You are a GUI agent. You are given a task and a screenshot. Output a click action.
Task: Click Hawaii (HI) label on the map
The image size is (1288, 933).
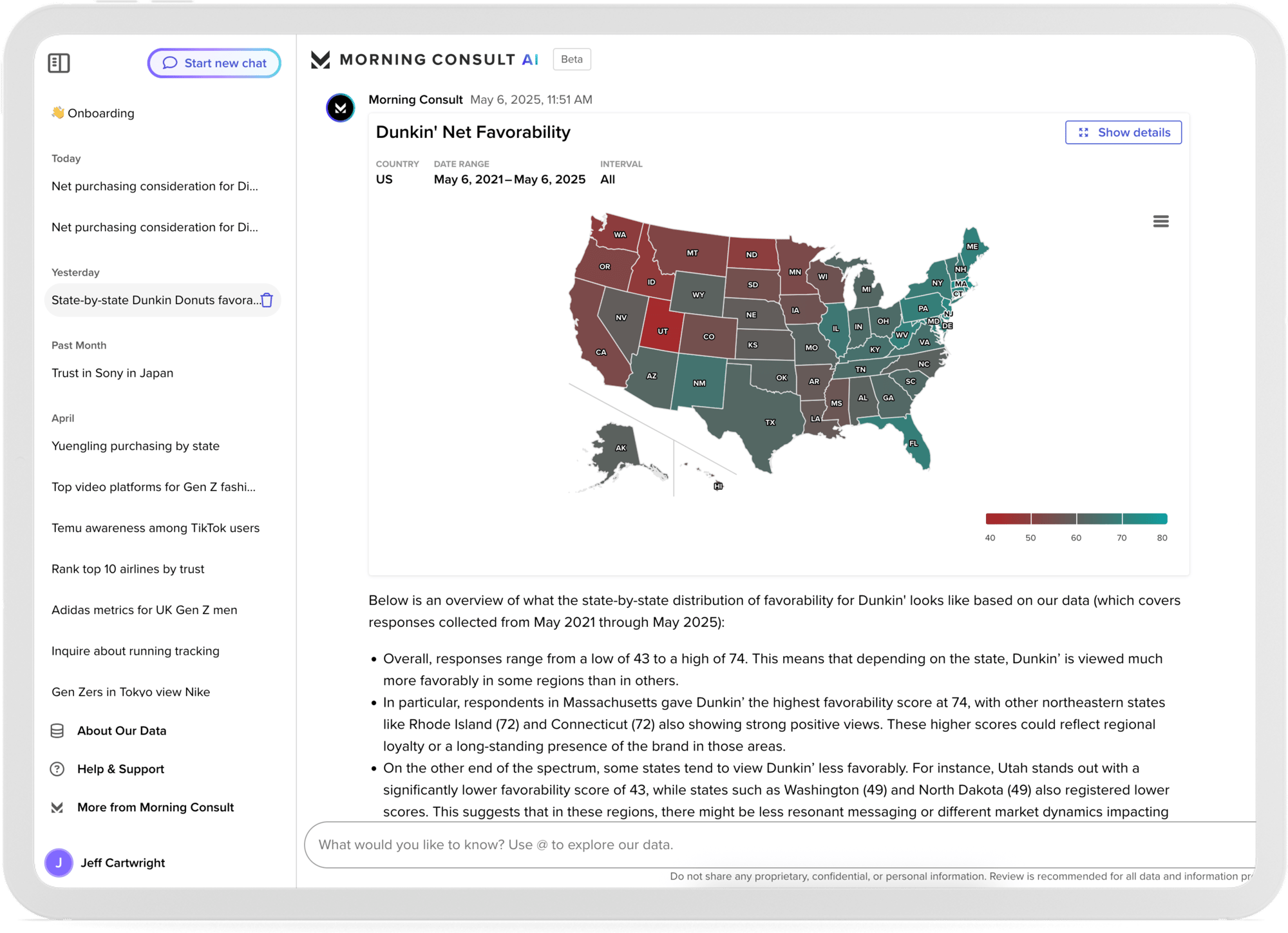point(718,486)
